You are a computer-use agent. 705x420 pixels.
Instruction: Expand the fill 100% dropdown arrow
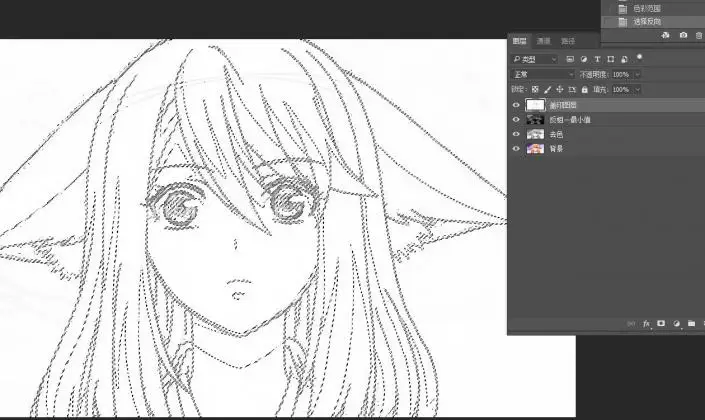(637, 89)
